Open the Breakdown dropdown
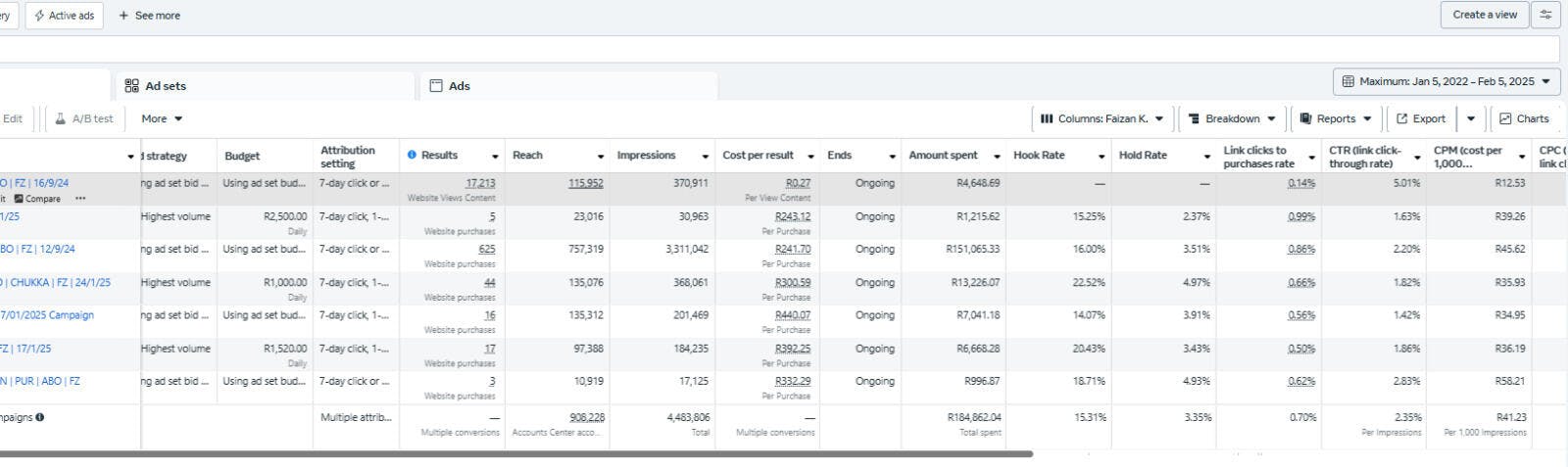The width and height of the screenshot is (1568, 467). click(x=1232, y=118)
